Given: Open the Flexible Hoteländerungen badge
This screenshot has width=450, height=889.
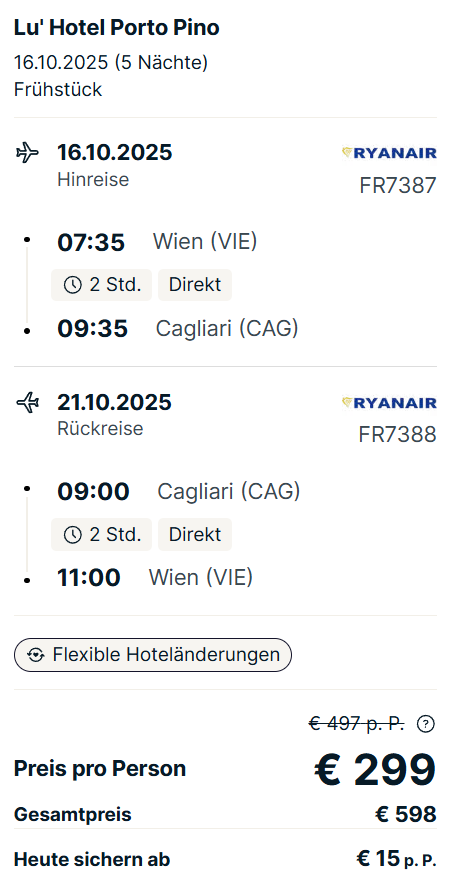Looking at the screenshot, I should click(152, 655).
